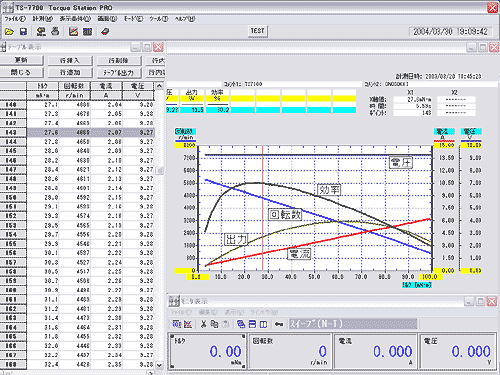Click copy icon in monitor toolbar

(x=214, y=324)
